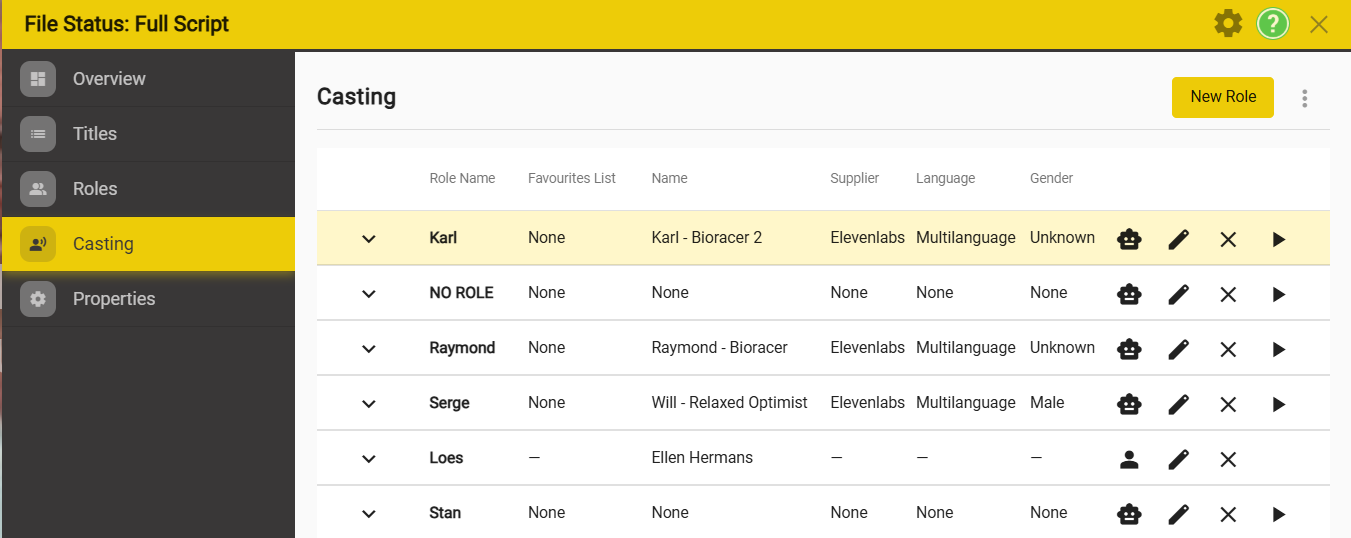Play the Serge voice sample
This screenshot has height=538, width=1351.
pyautogui.click(x=1279, y=404)
